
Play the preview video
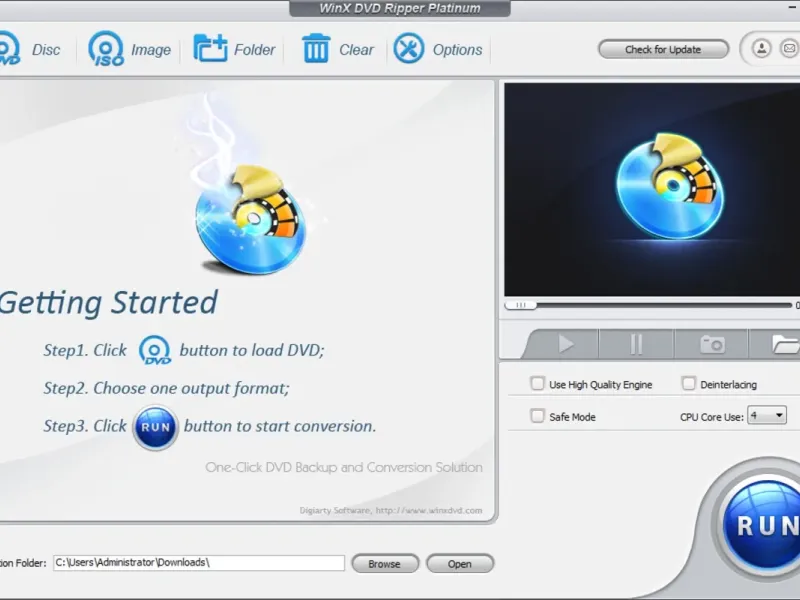tap(565, 344)
